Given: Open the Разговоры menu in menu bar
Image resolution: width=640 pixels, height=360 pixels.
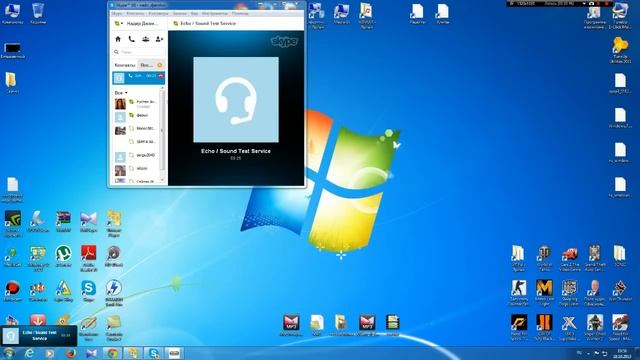Looking at the screenshot, I should (x=158, y=13).
